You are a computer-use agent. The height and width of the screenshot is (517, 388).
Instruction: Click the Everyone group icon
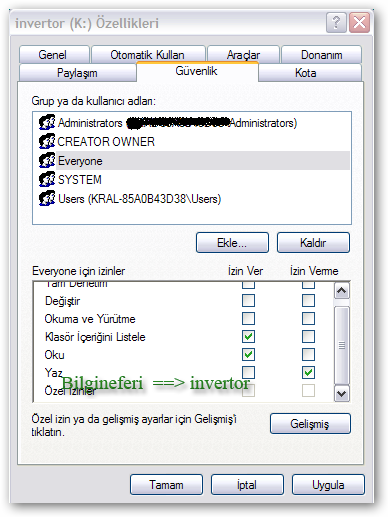pyautogui.click(x=47, y=160)
